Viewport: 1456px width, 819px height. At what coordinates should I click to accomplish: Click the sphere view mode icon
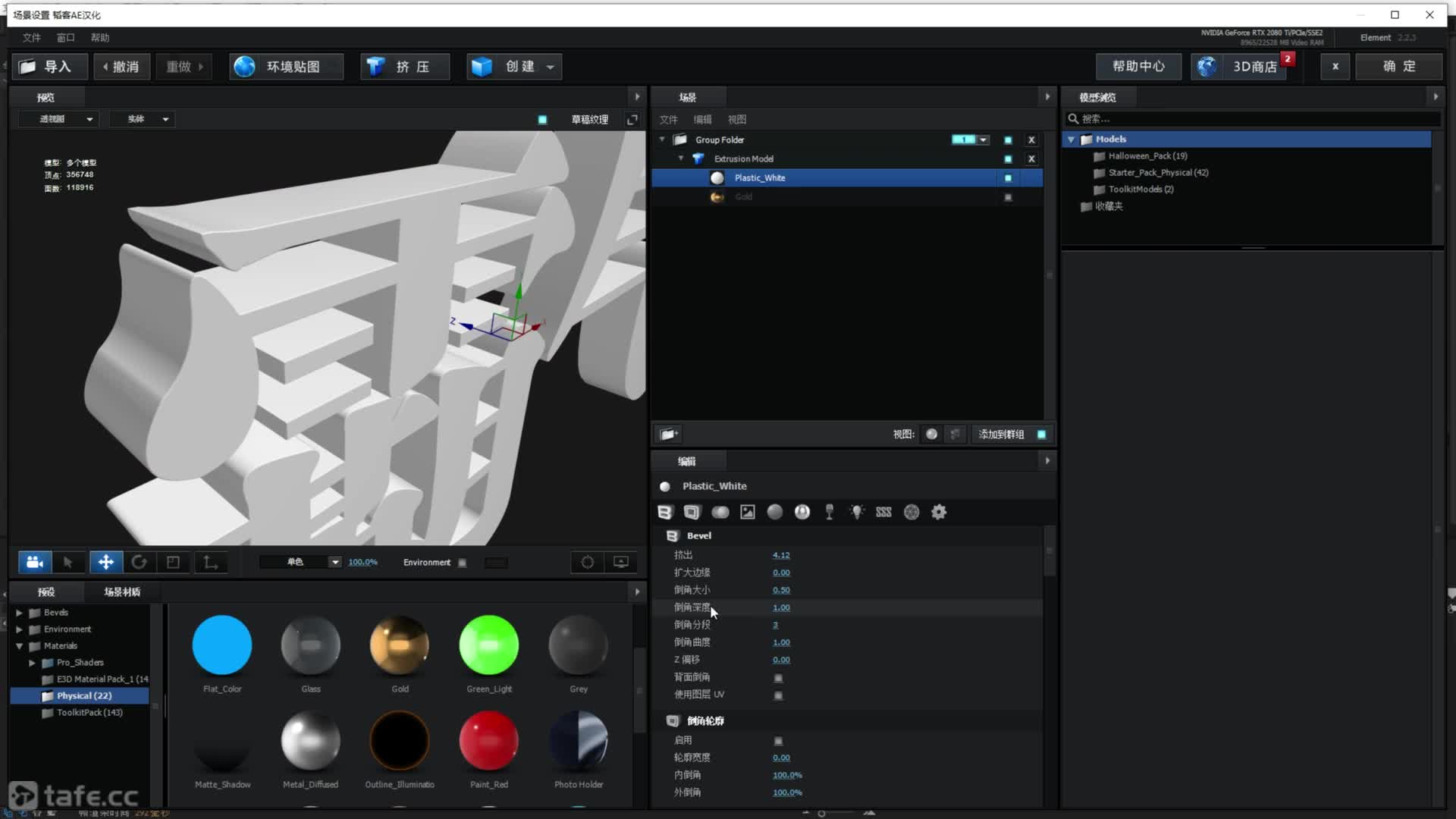click(932, 434)
